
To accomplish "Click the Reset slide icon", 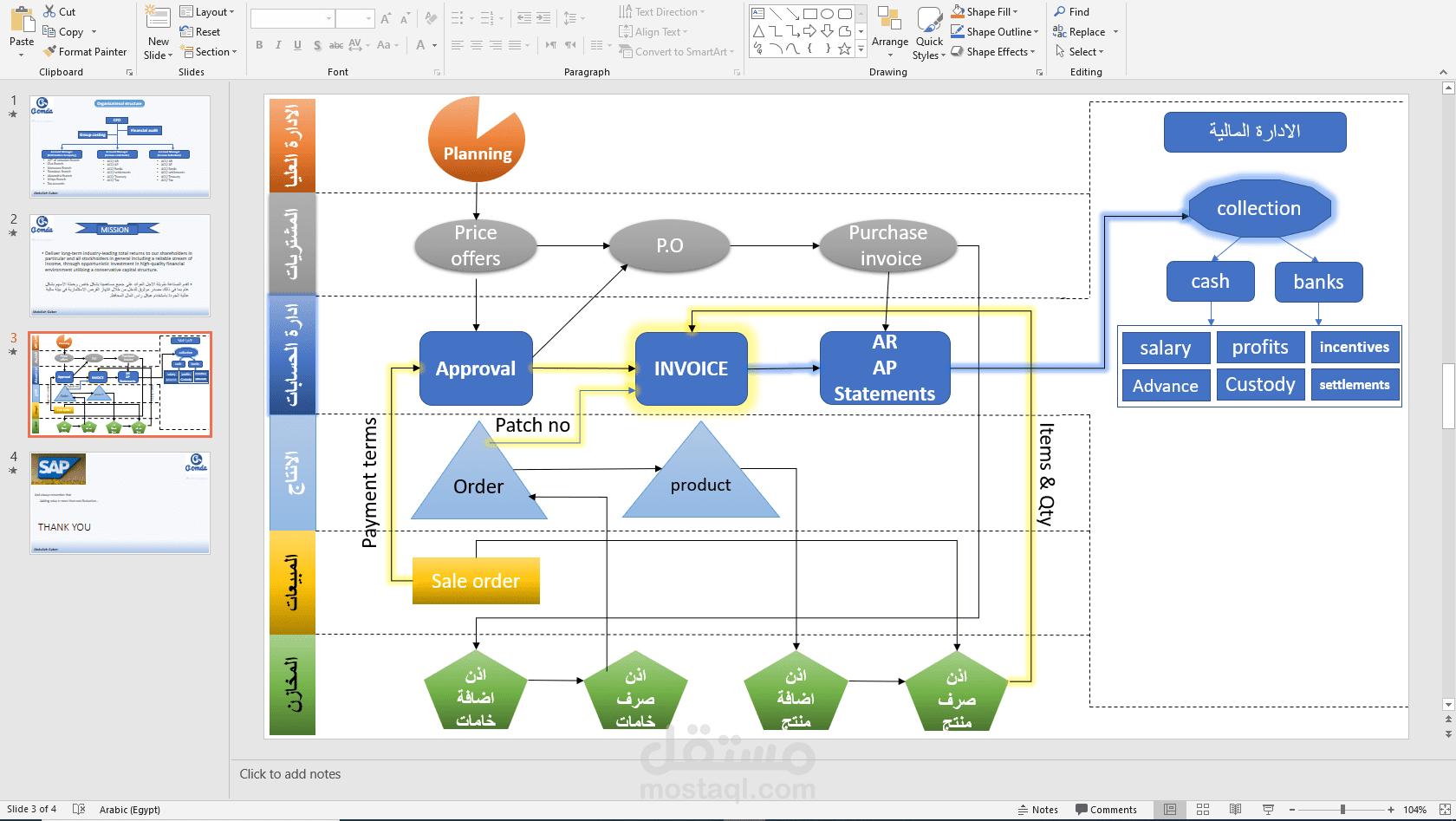I will (185, 32).
